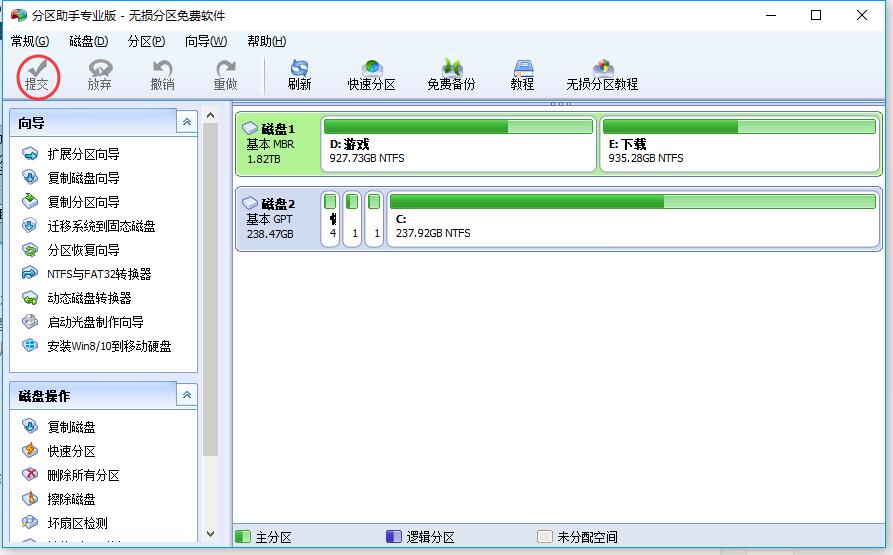The height and width of the screenshot is (555, 893).
Task: Click the 刷新 (Refresh) toolbar icon
Action: pos(299,75)
